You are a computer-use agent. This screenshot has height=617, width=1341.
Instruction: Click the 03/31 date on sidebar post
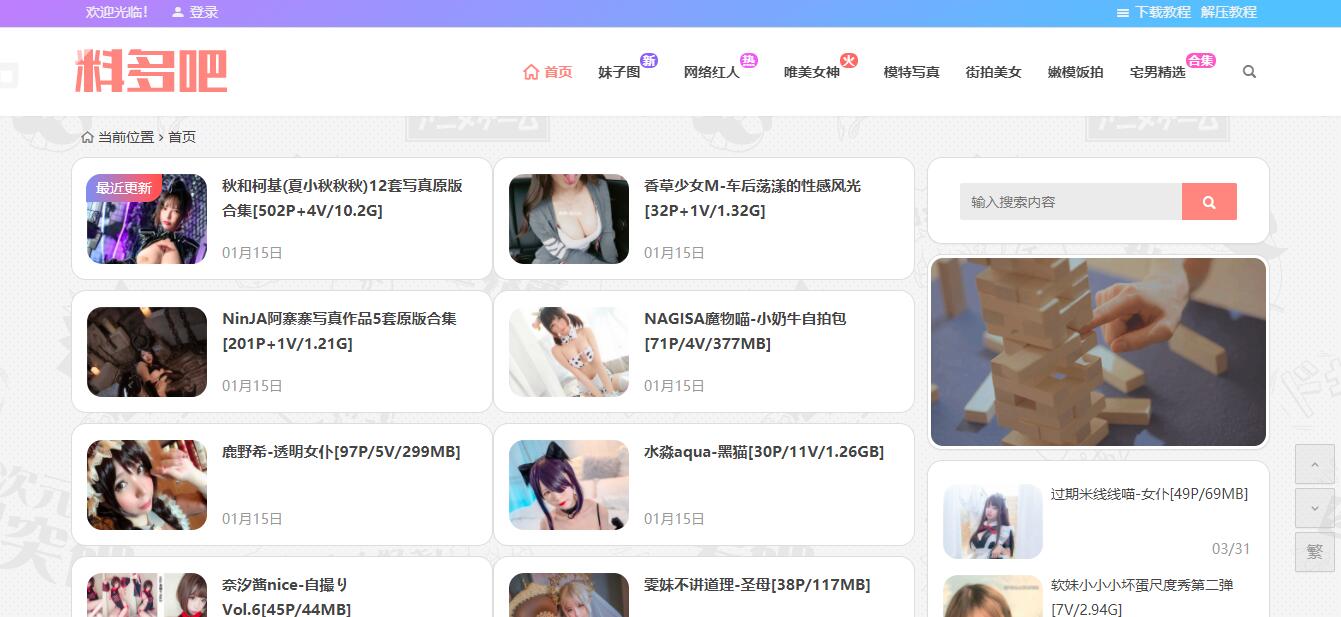tap(1231, 549)
